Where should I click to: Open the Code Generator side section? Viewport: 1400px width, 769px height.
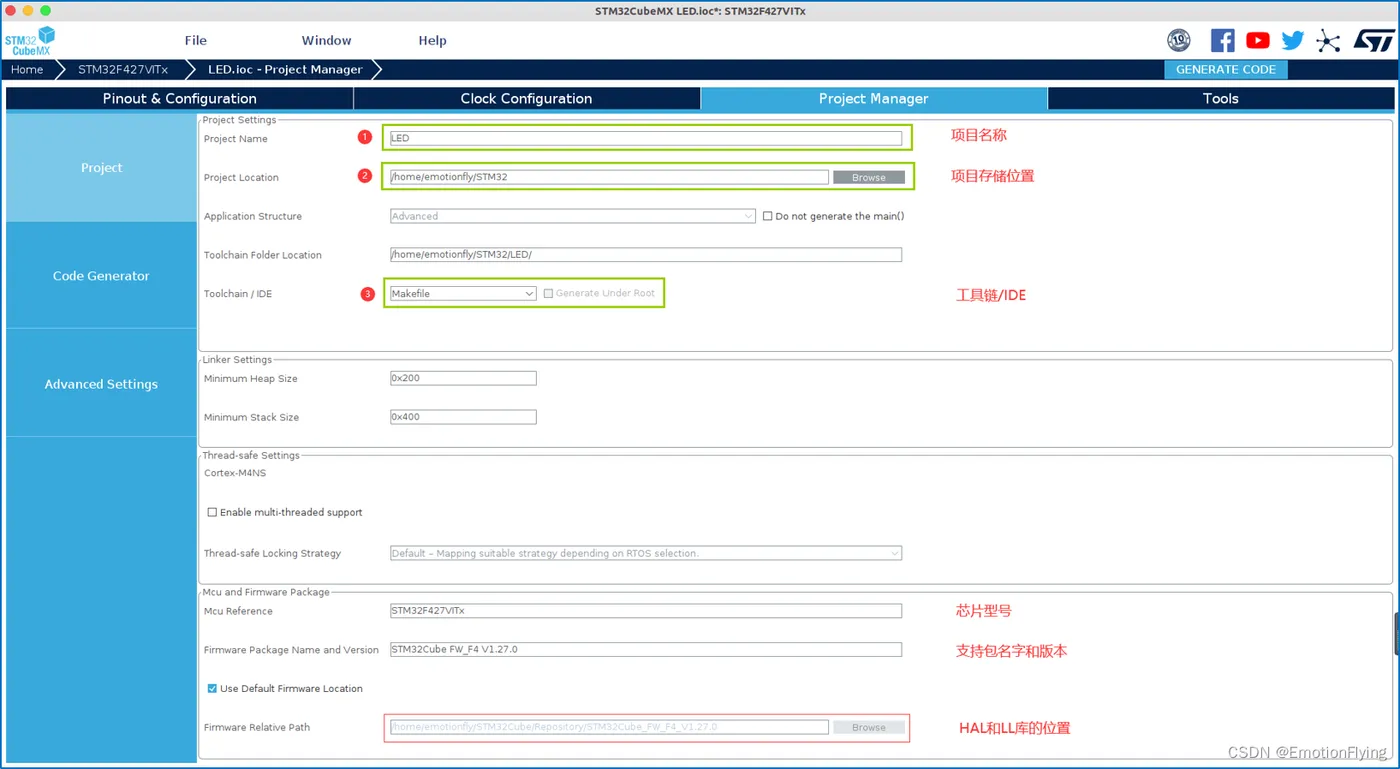point(102,276)
